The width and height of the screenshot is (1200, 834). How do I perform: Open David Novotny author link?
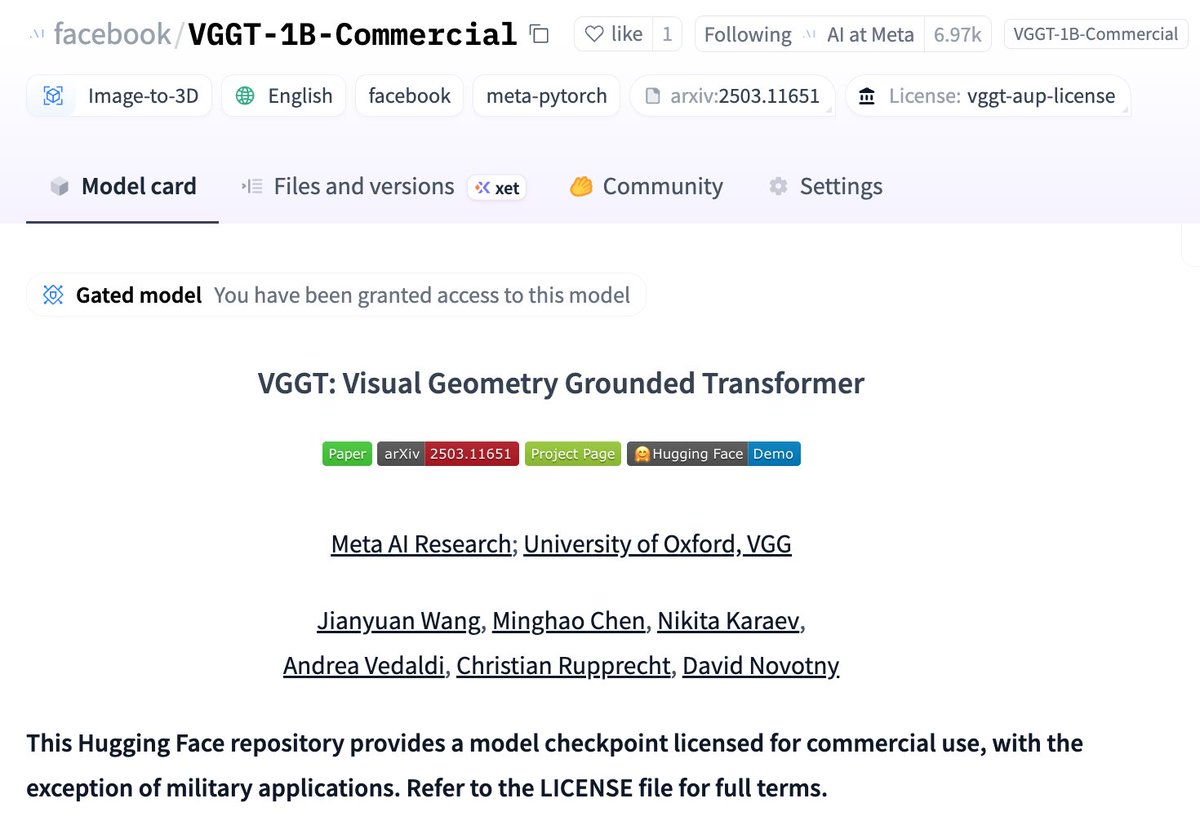point(761,665)
